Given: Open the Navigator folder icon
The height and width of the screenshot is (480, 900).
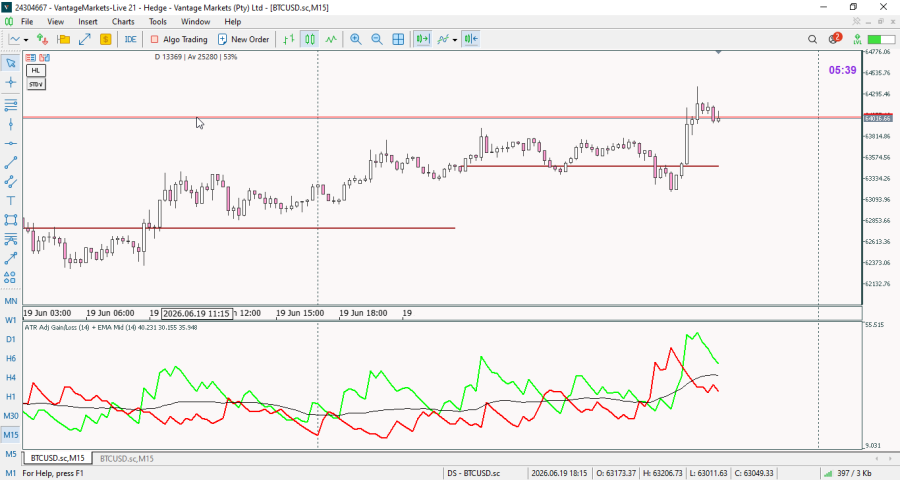Looking at the screenshot, I should 63,39.
